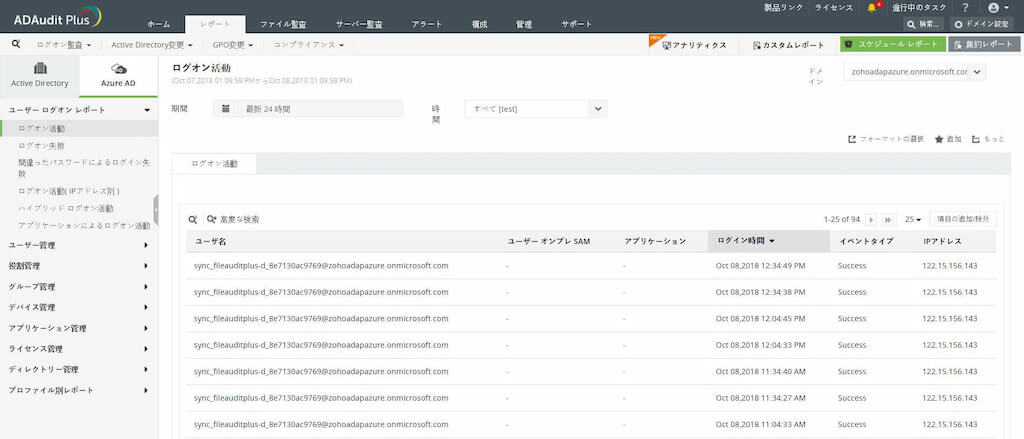Open アナリティクス analytics
1024x439 pixels.
pos(694,45)
